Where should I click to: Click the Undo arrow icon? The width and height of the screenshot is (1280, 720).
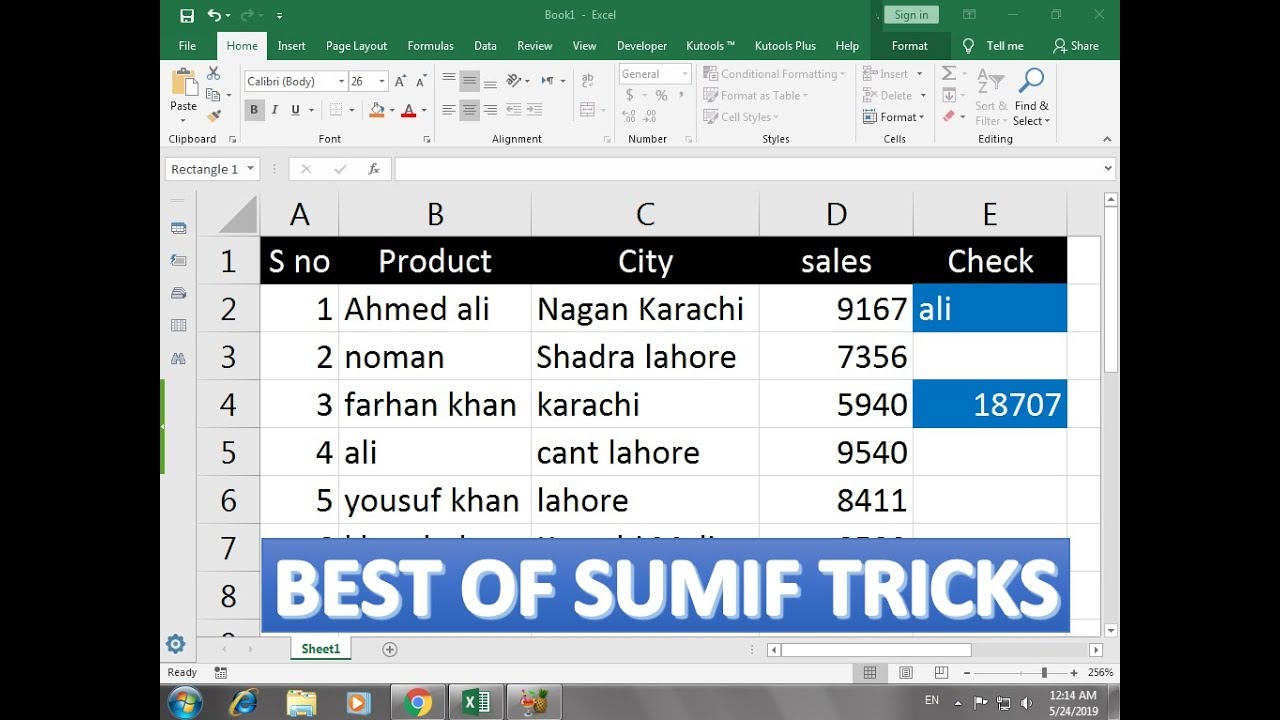click(214, 15)
